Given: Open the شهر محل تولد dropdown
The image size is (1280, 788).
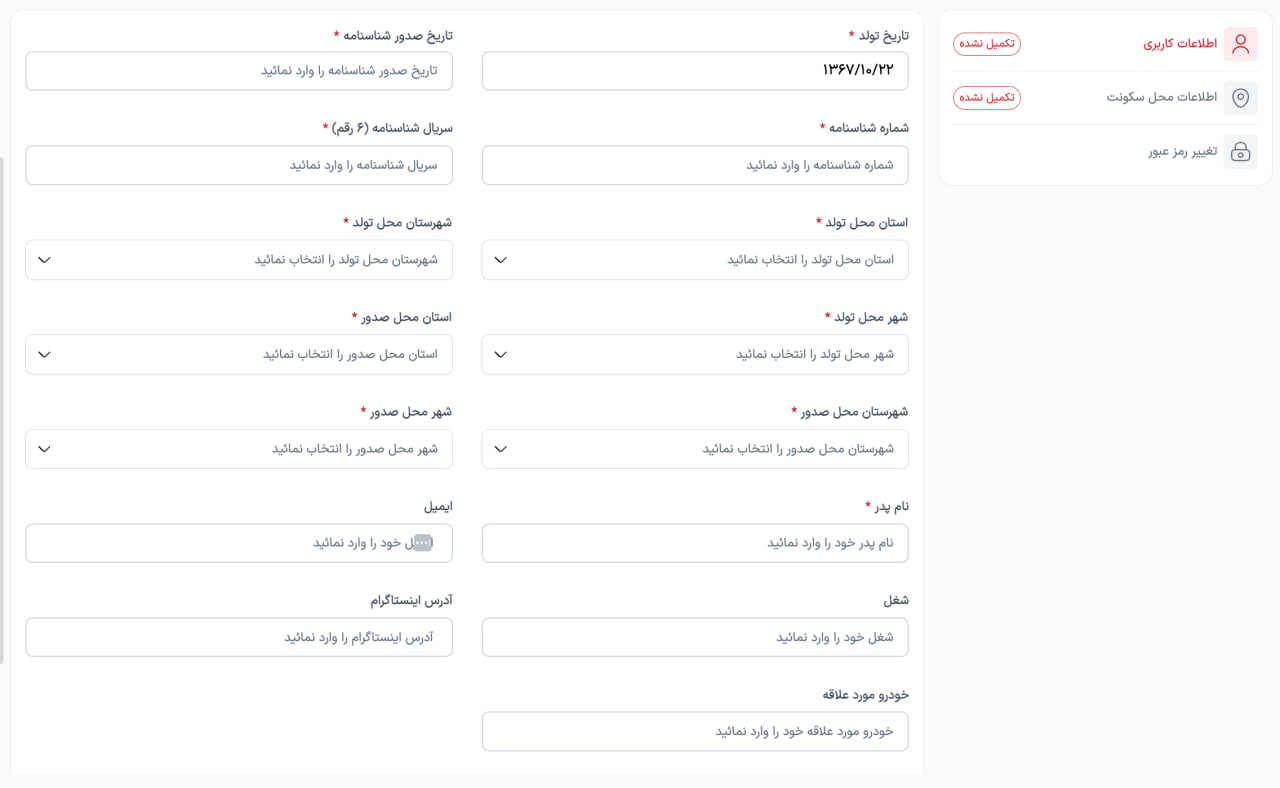Looking at the screenshot, I should coord(695,354).
